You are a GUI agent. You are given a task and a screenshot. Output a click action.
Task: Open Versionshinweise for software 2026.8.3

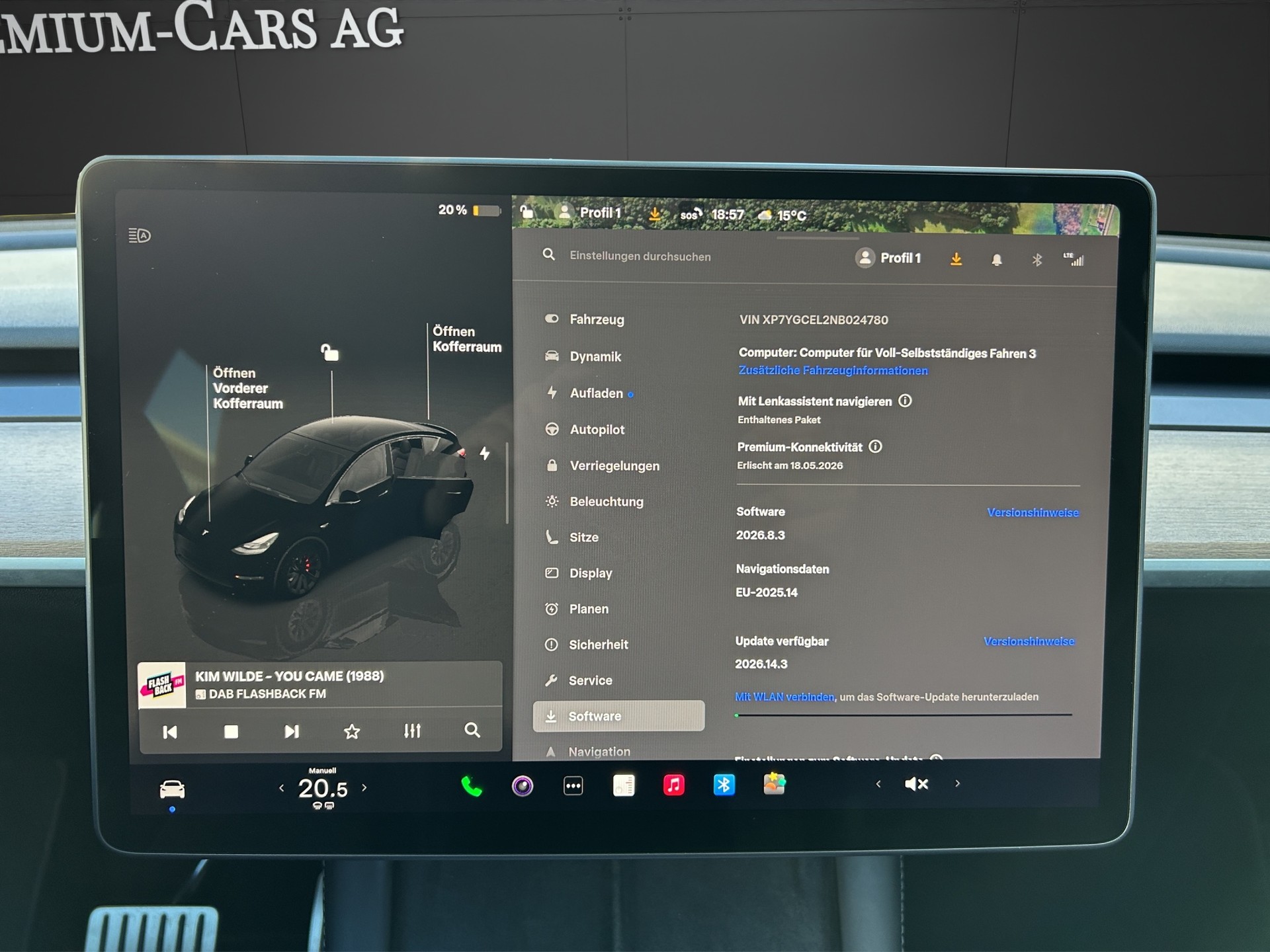pos(1033,512)
